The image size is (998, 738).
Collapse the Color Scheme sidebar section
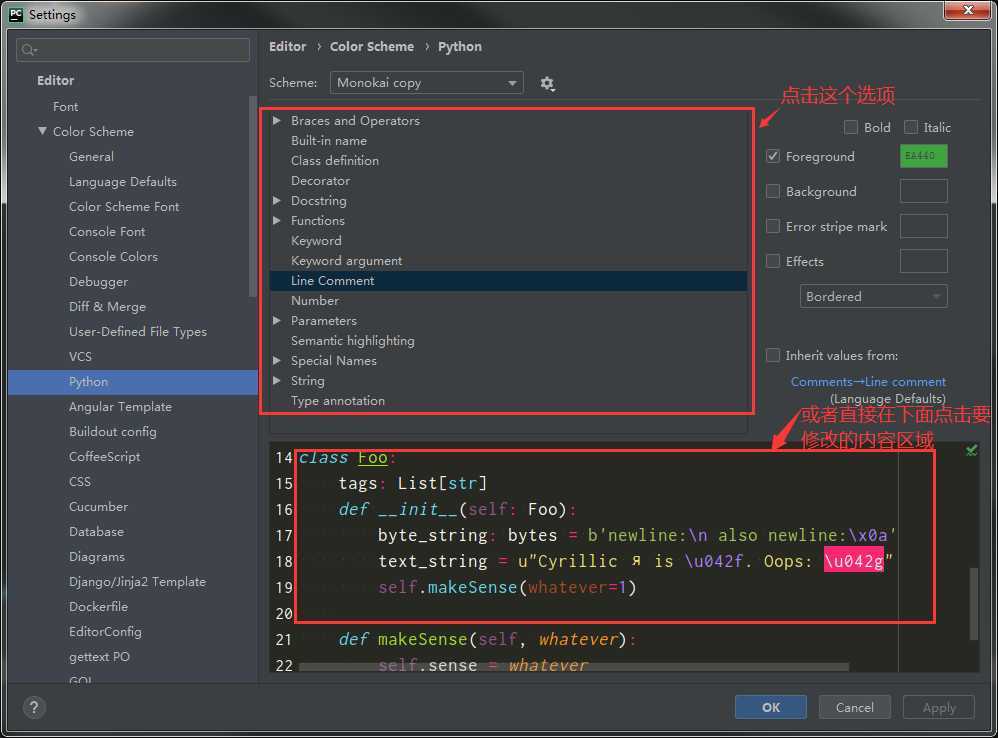point(42,131)
